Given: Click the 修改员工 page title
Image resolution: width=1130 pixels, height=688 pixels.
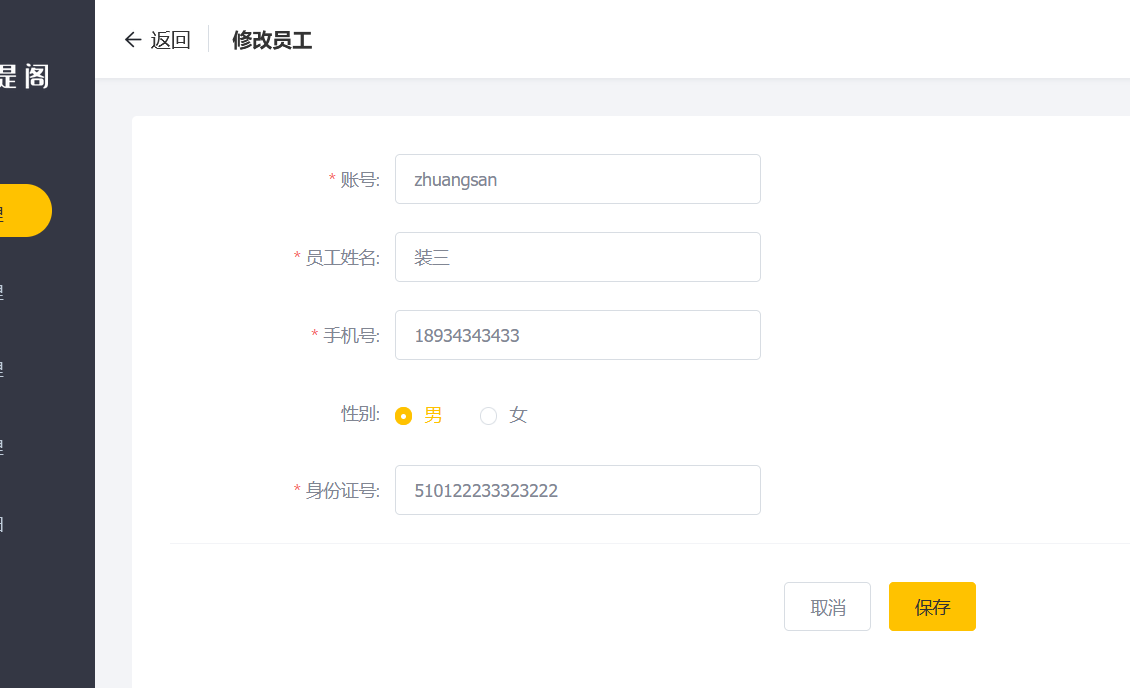Looking at the screenshot, I should click(272, 40).
